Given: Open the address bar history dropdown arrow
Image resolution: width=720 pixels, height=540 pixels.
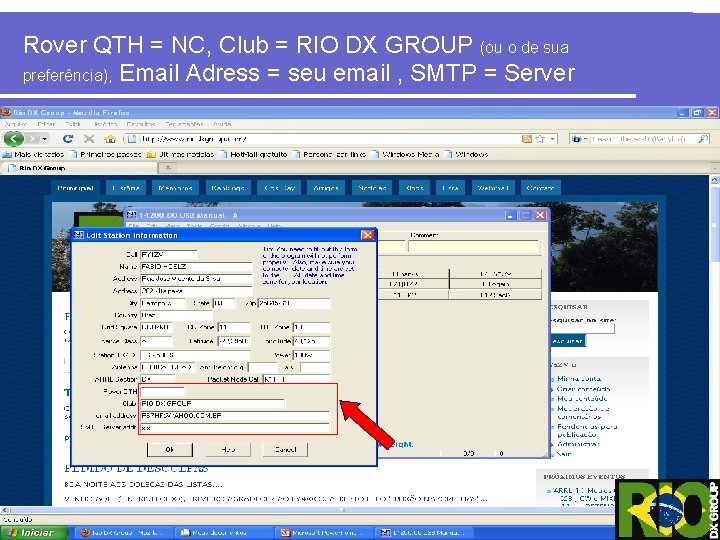Looking at the screenshot, I should [552, 139].
